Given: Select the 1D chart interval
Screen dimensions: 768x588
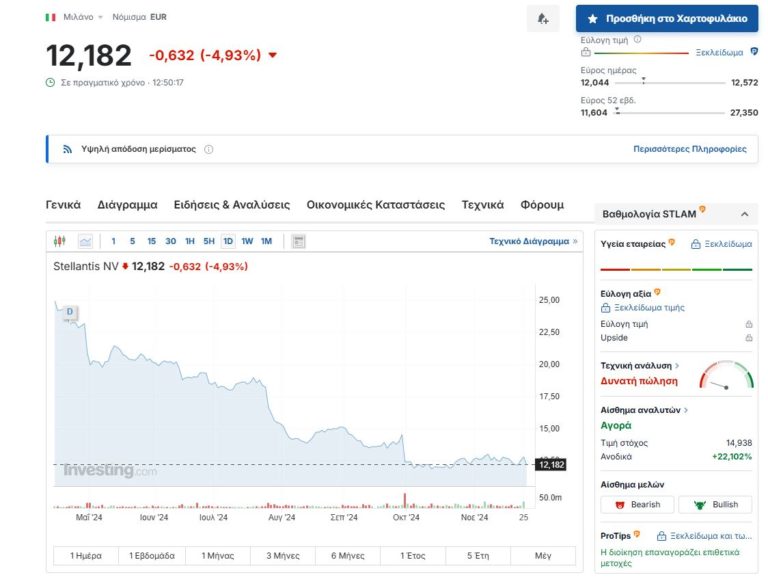Looking at the screenshot, I should pos(228,241).
